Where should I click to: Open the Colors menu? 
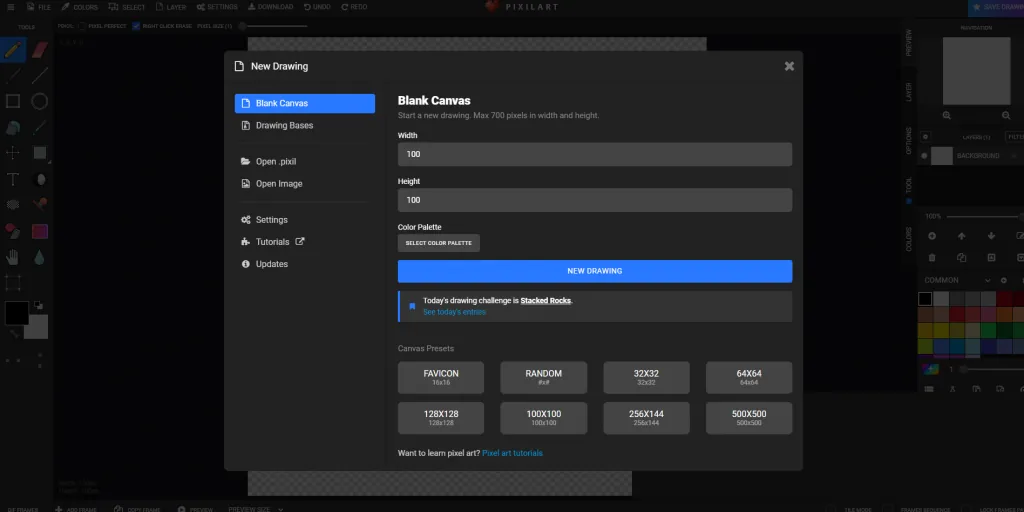click(x=80, y=7)
